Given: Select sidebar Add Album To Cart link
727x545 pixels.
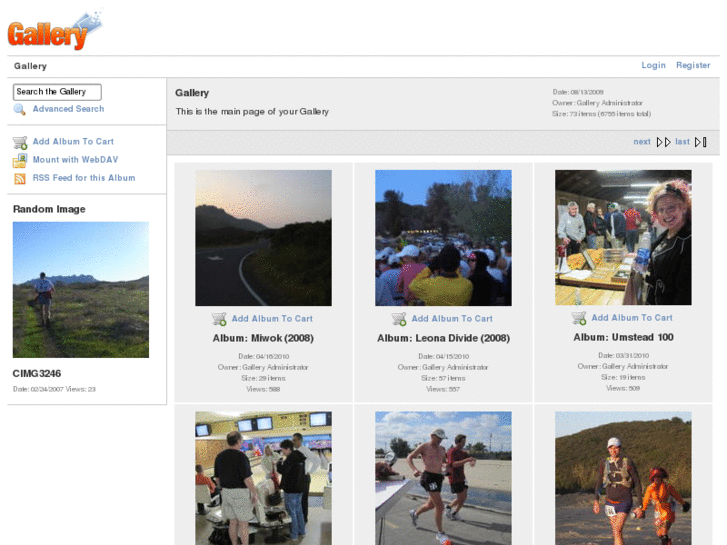Looking at the screenshot, I should point(73,141).
